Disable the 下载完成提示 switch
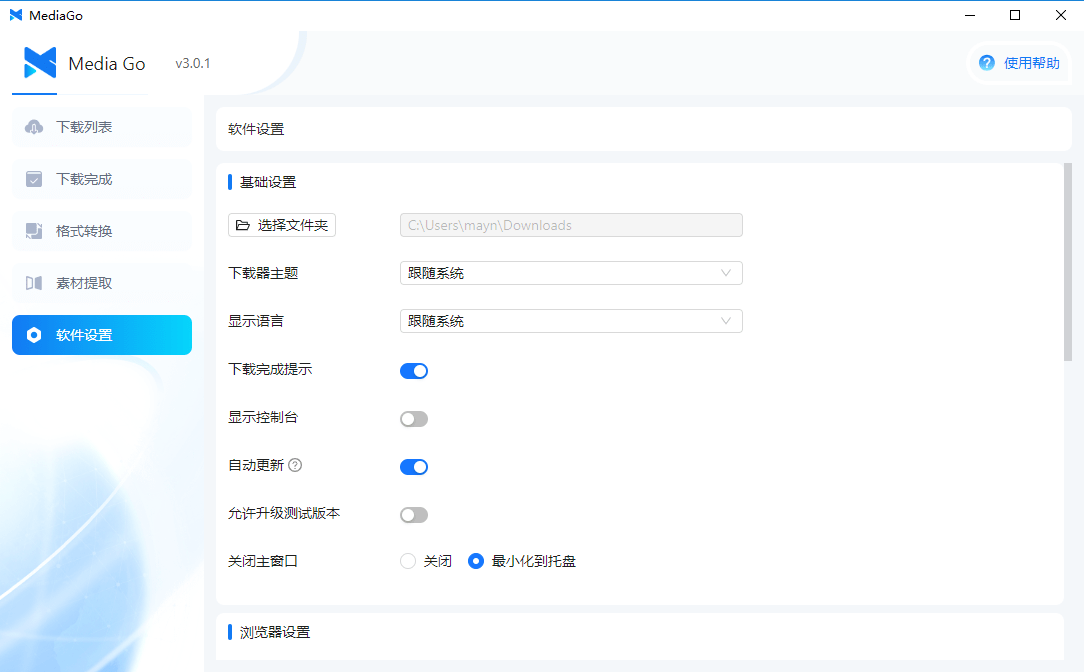The height and width of the screenshot is (672, 1084). click(x=413, y=370)
